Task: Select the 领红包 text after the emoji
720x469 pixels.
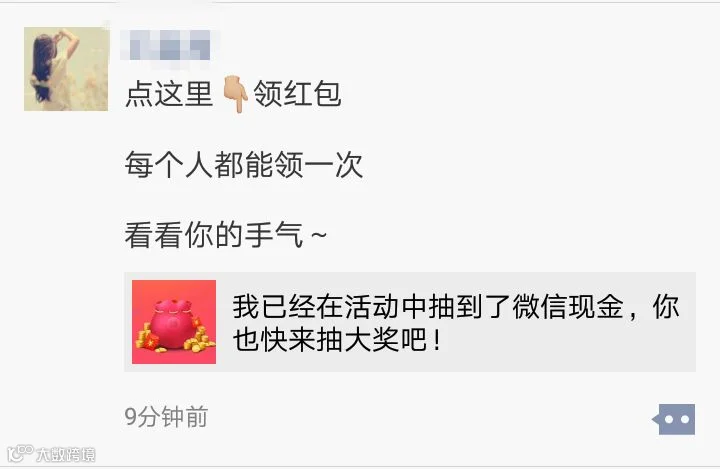Action: coord(298,94)
